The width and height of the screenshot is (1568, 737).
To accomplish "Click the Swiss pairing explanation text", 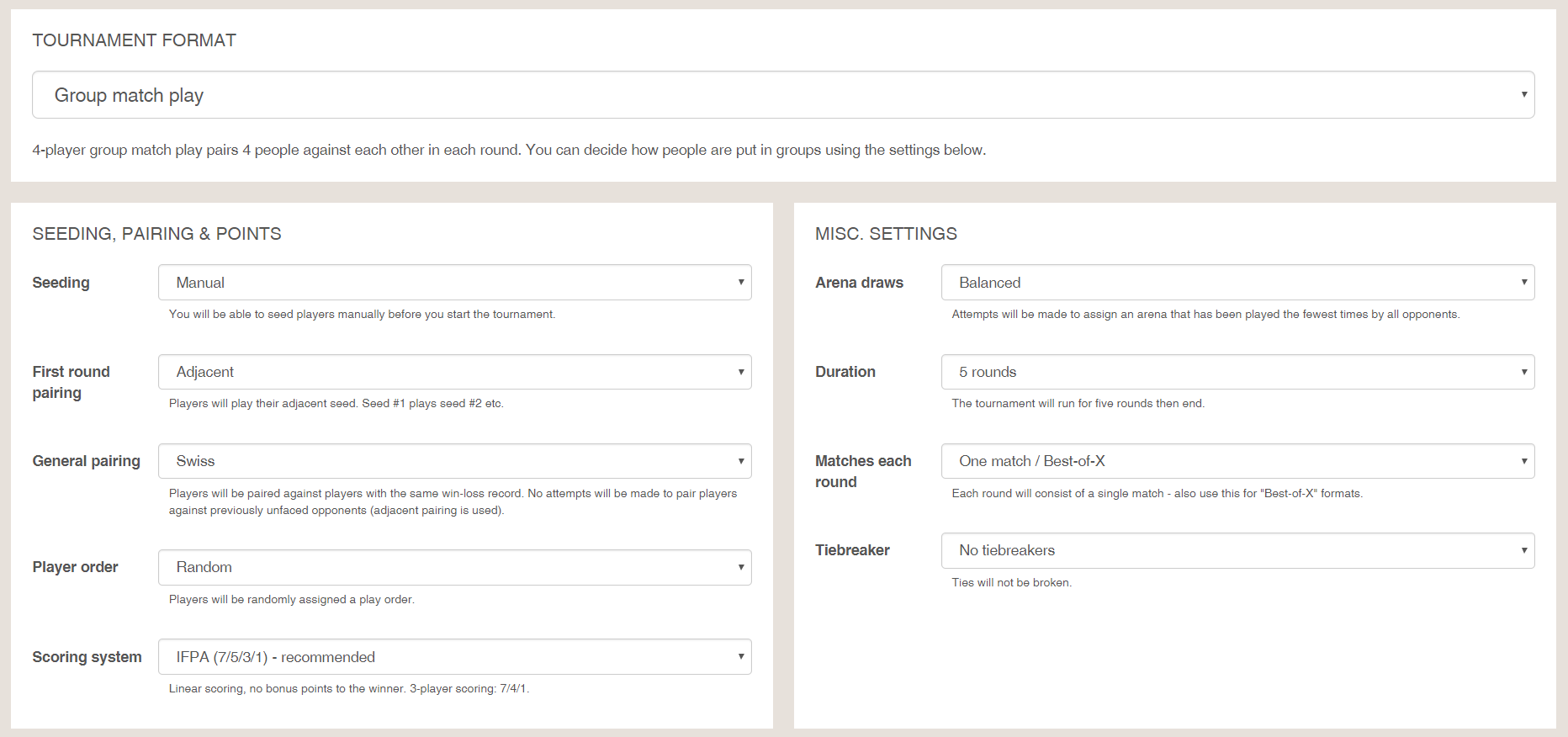I will click(x=453, y=501).
